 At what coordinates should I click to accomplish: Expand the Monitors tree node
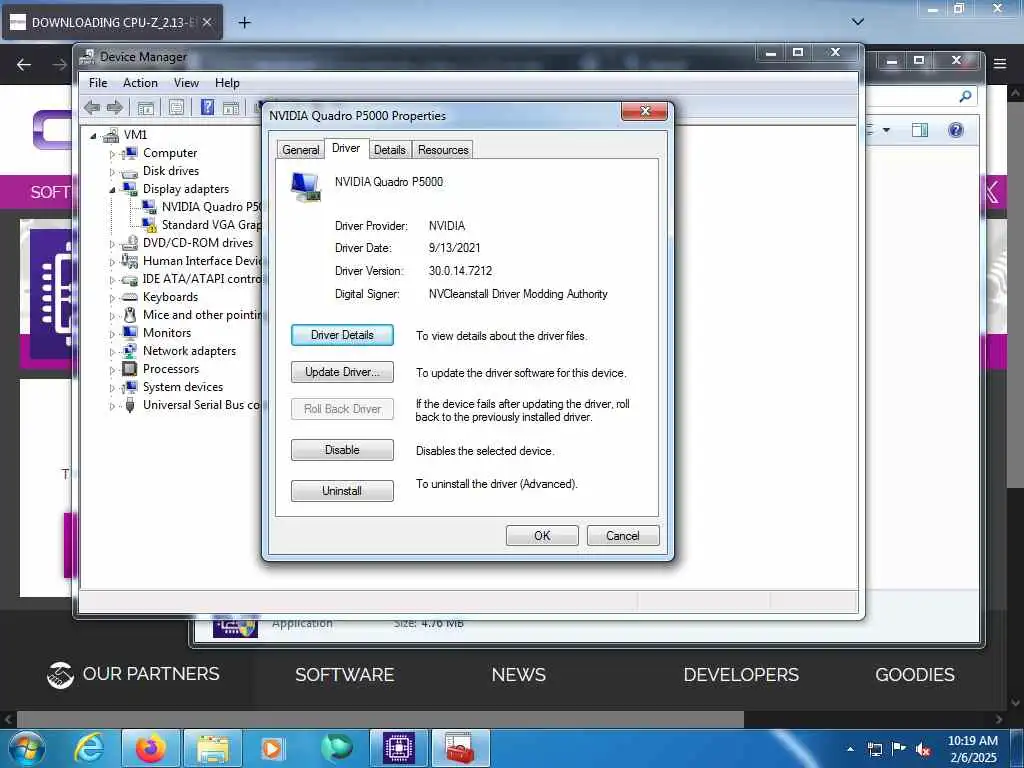112,334
